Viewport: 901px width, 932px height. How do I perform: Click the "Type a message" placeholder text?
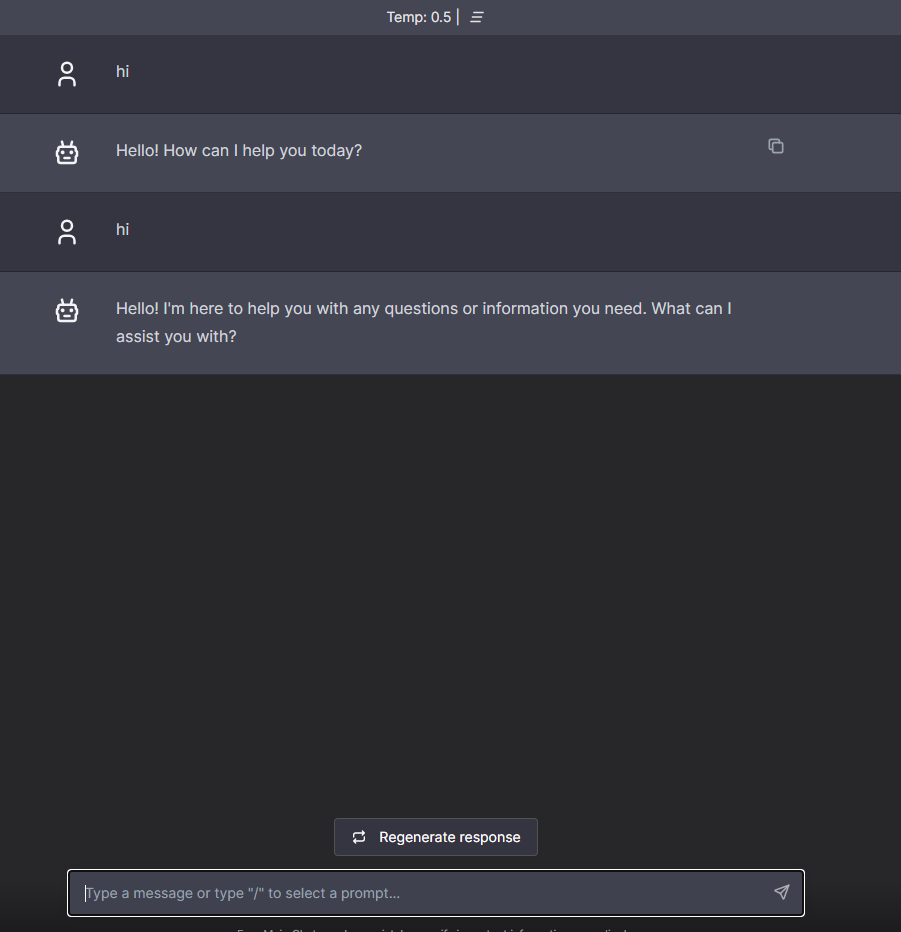click(243, 893)
